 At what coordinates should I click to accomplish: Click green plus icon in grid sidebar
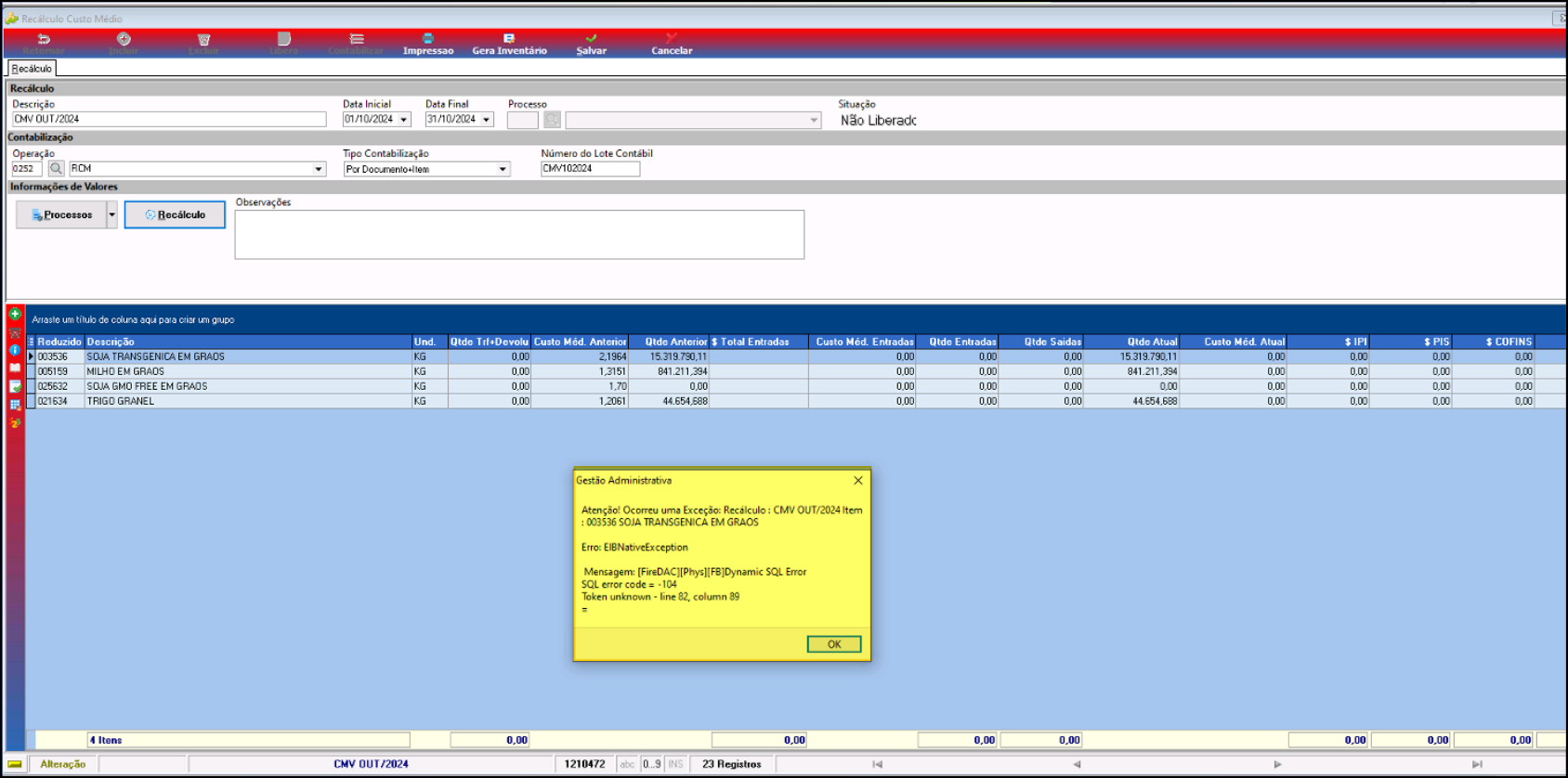(x=15, y=315)
